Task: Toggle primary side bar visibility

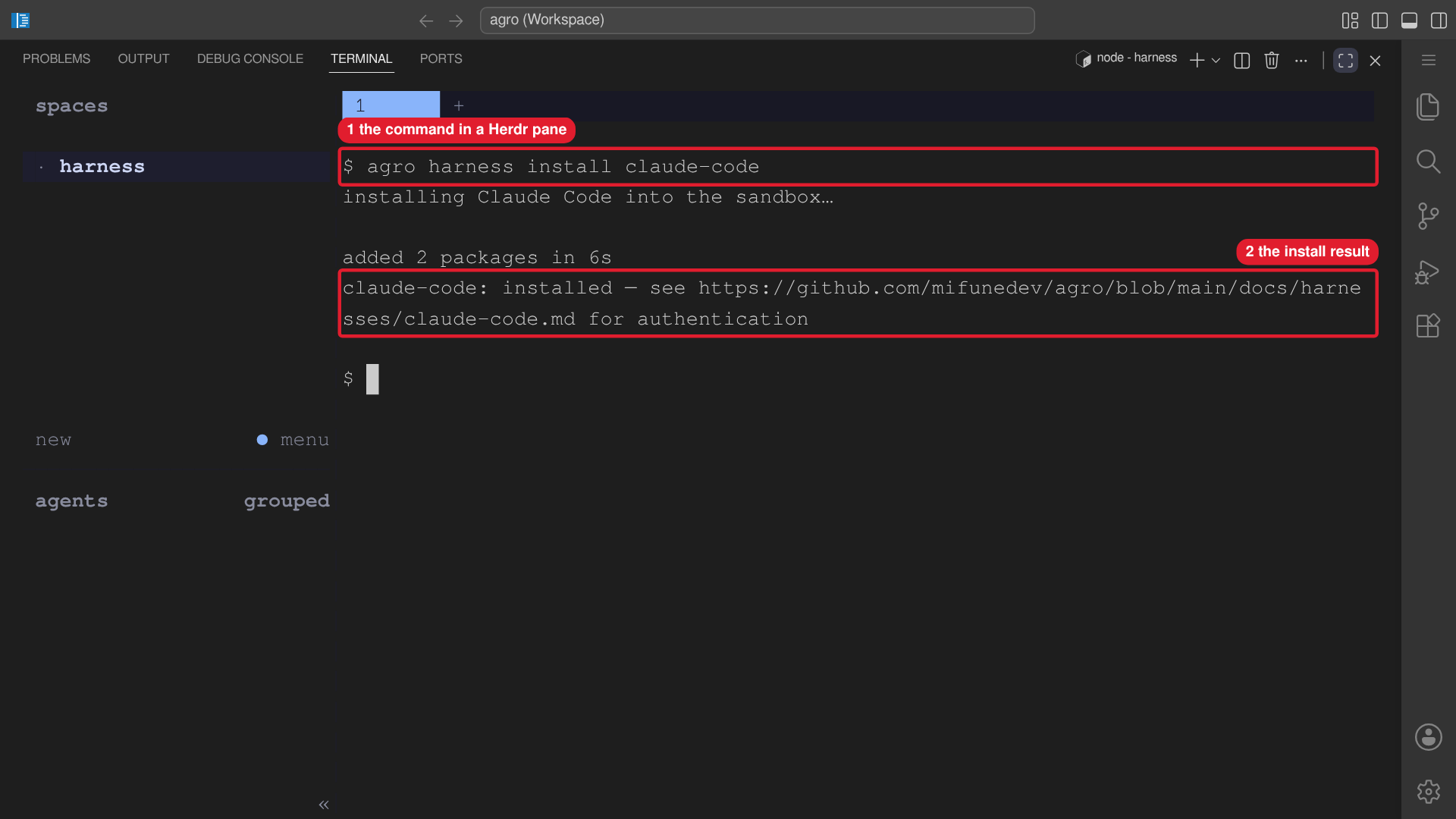Action: 1379,20
